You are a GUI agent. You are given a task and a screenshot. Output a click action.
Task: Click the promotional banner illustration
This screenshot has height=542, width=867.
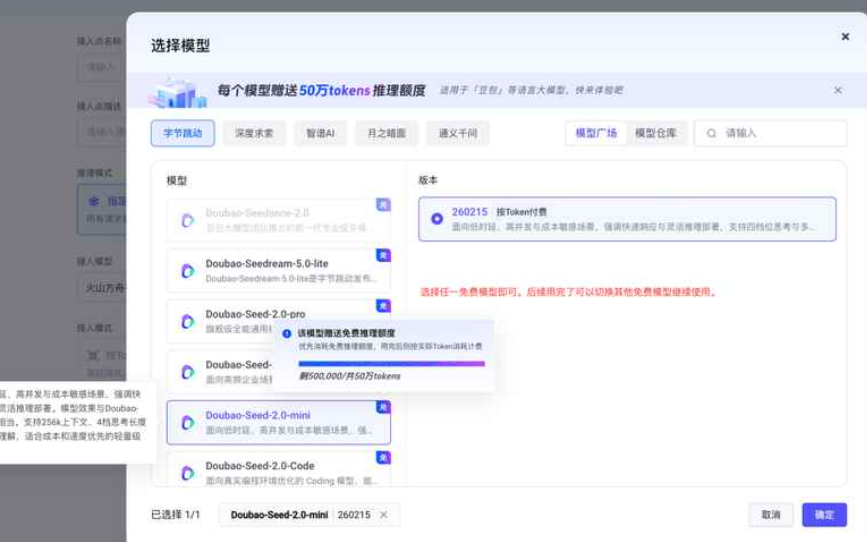pos(178,92)
